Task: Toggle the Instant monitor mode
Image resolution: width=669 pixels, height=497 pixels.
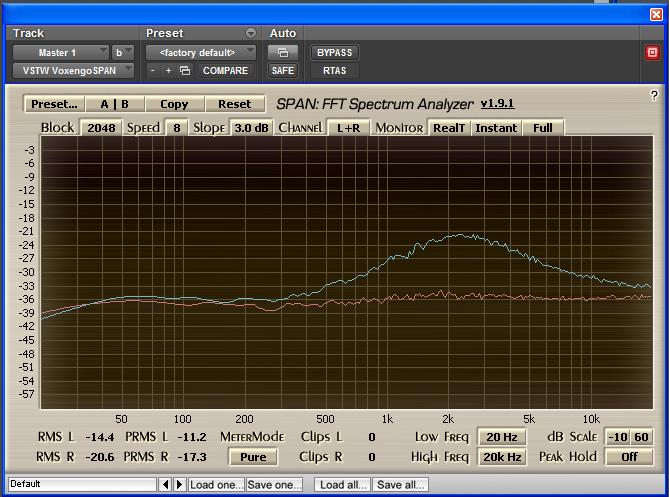Action: click(496, 128)
